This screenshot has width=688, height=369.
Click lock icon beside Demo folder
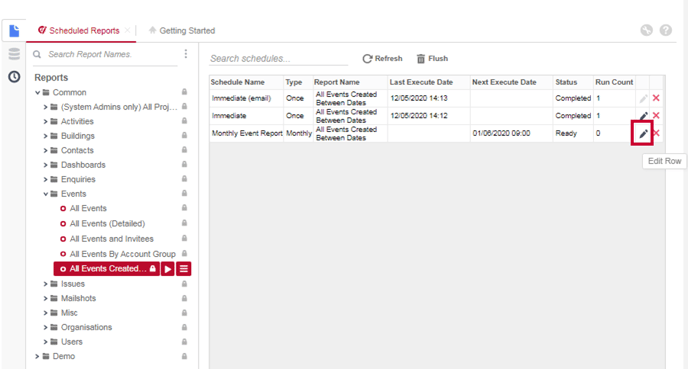tap(184, 356)
